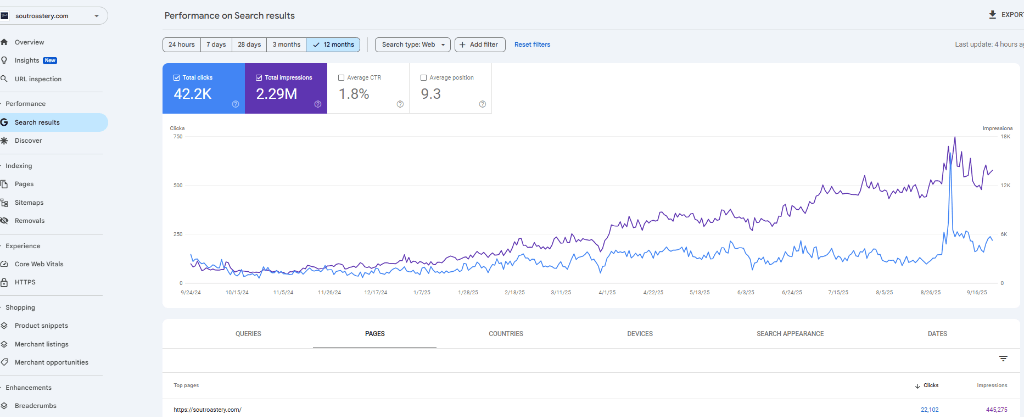Select the Sitemaps icon in sidebar
The image size is (1024, 417).
click(5, 202)
